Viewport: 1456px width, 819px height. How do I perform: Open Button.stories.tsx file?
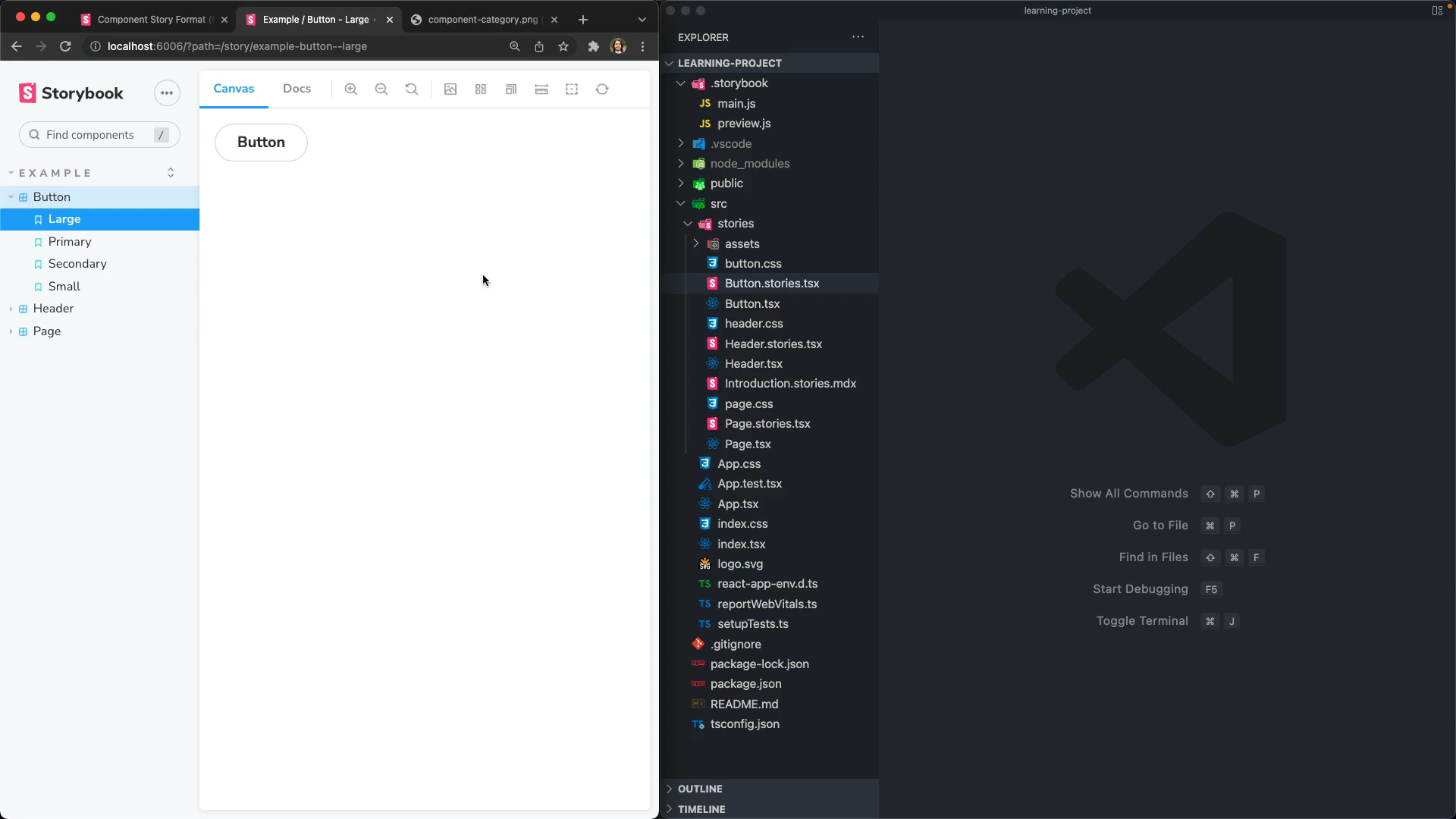pyautogui.click(x=772, y=283)
